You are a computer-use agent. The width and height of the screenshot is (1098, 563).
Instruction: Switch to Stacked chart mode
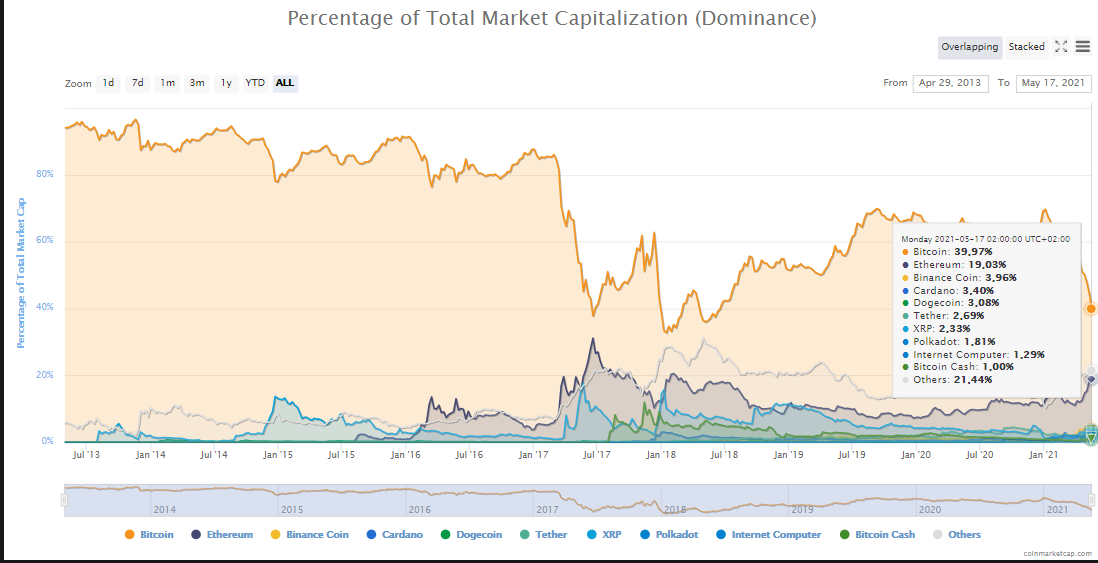click(1027, 47)
